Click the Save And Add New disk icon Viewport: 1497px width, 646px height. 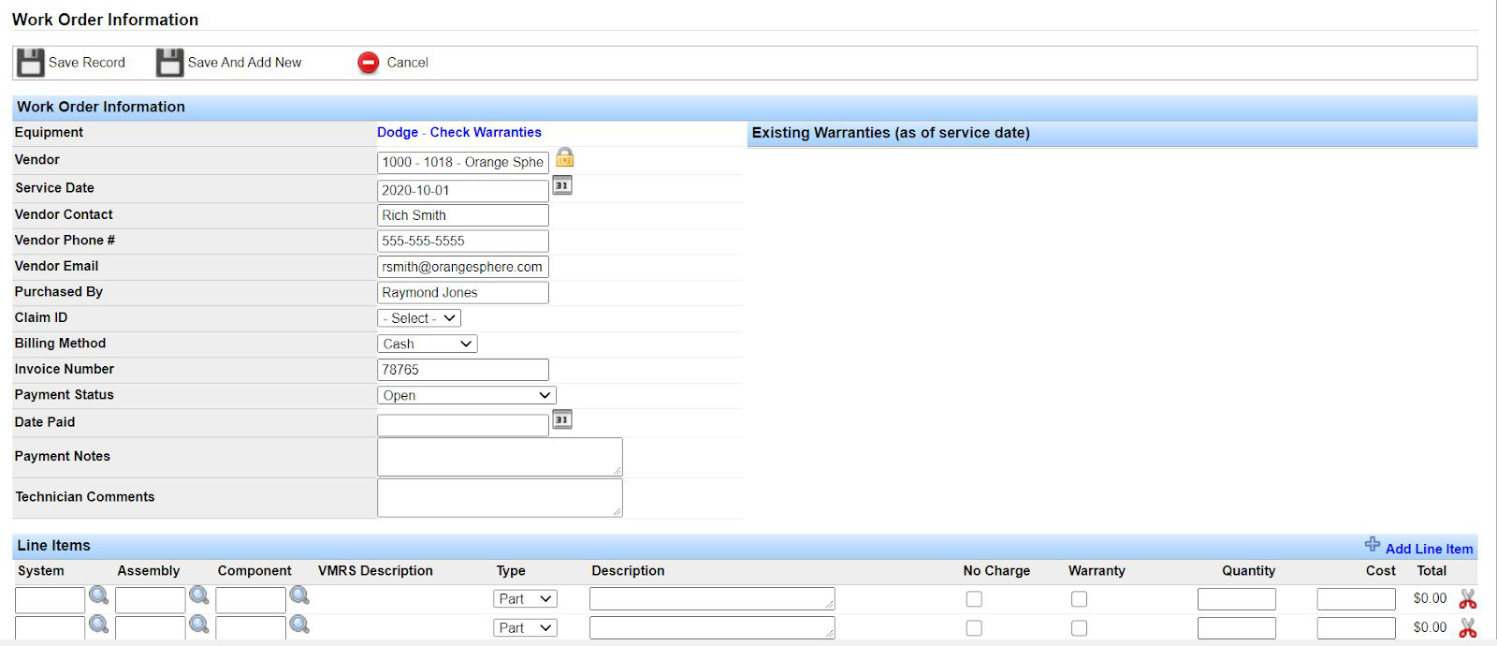[x=170, y=62]
